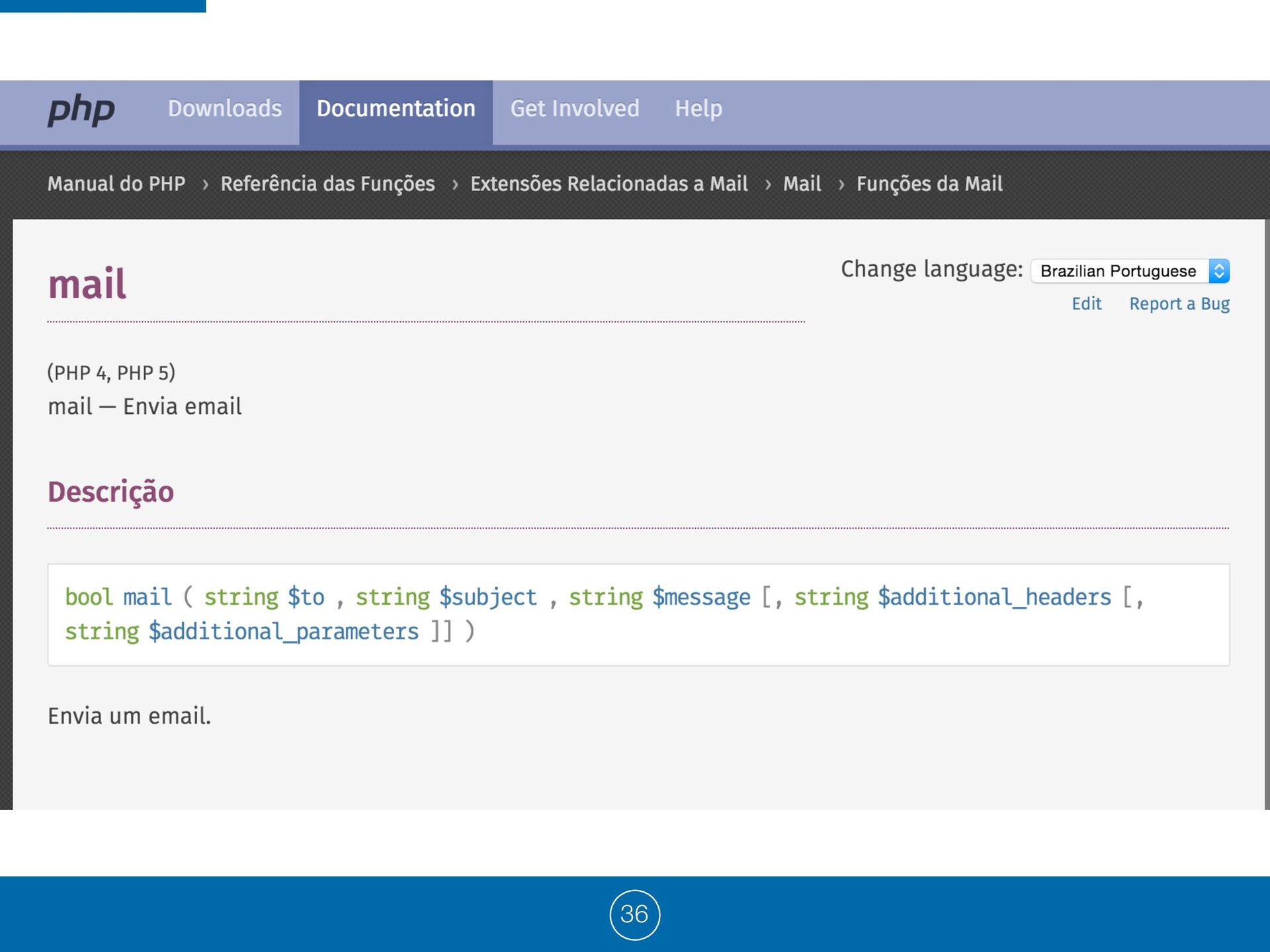Click the mail page title
The width and height of the screenshot is (1270, 952).
[87, 284]
